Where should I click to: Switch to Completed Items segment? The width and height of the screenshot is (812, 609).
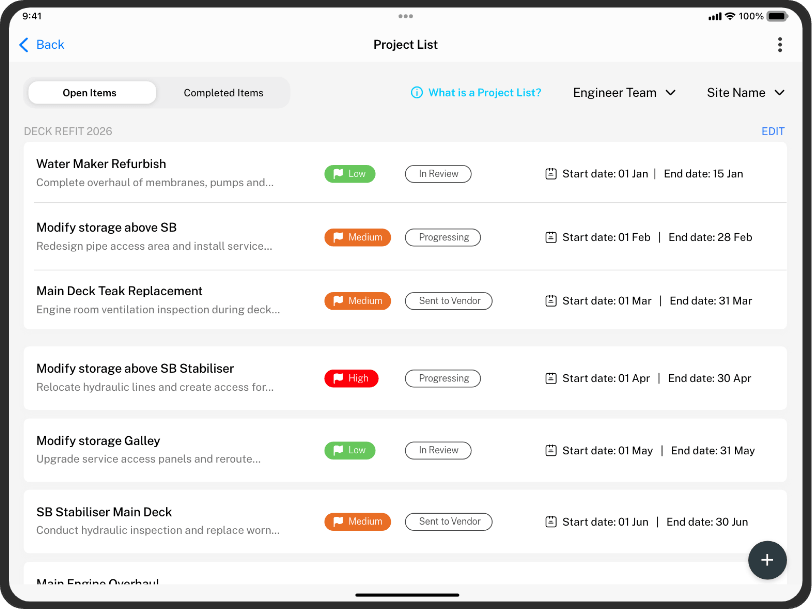click(223, 93)
